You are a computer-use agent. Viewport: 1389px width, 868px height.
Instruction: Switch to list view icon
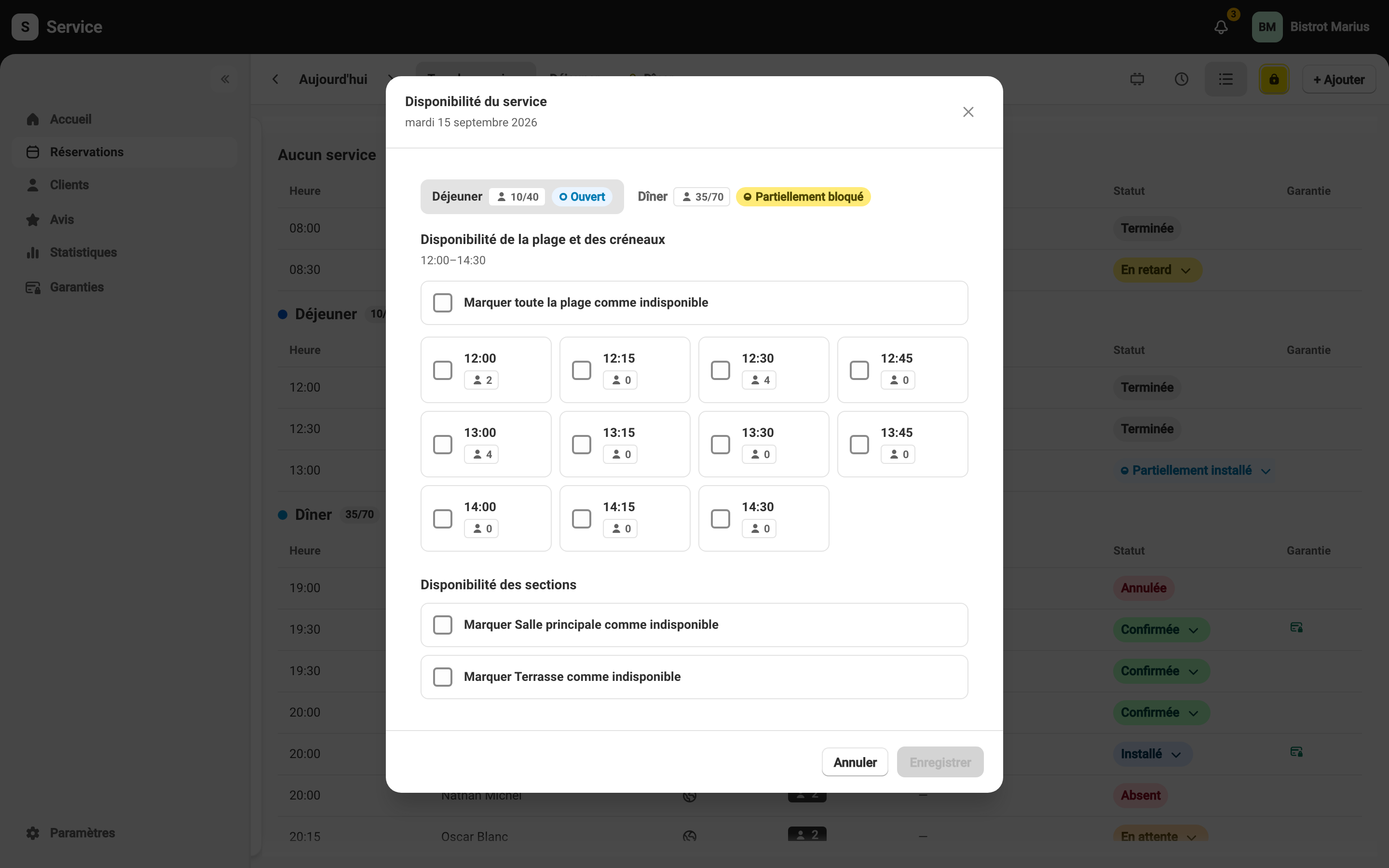[1226, 79]
